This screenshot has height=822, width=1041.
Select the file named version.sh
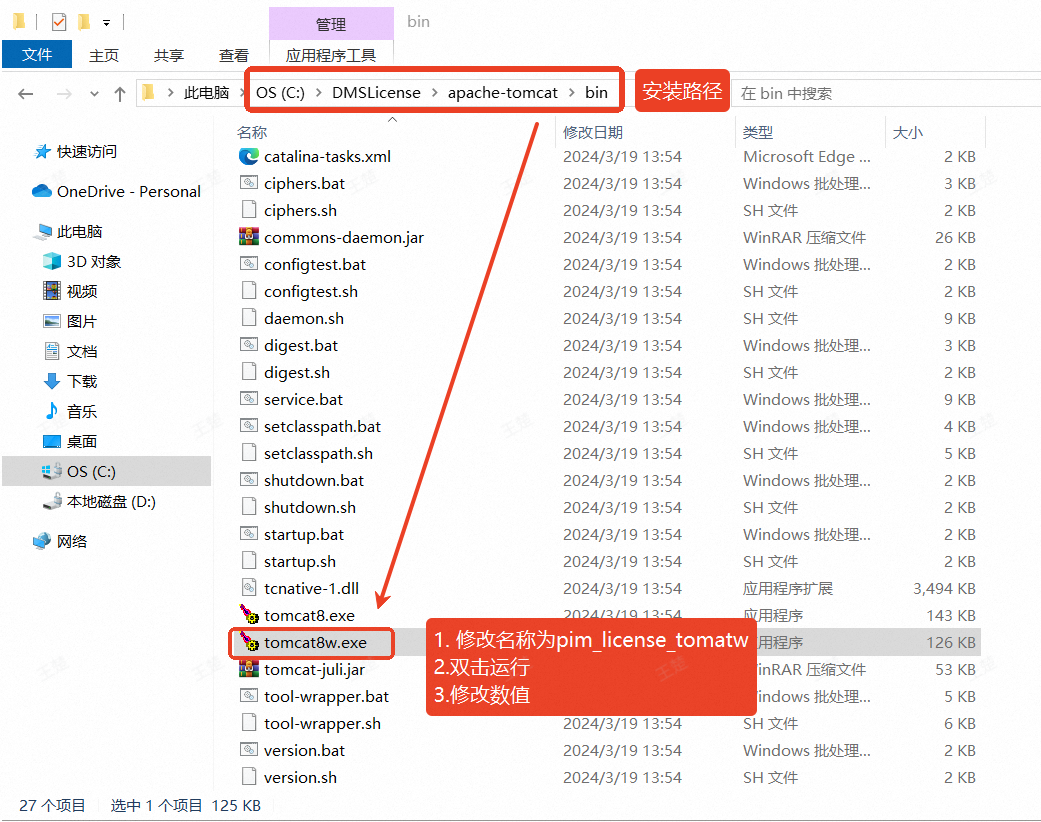300,778
